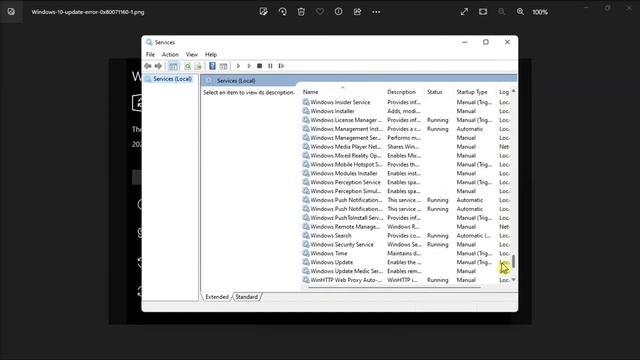The height and width of the screenshot is (360, 640).
Task: Select the Windows Media Player Net... row
Action: click(406, 147)
